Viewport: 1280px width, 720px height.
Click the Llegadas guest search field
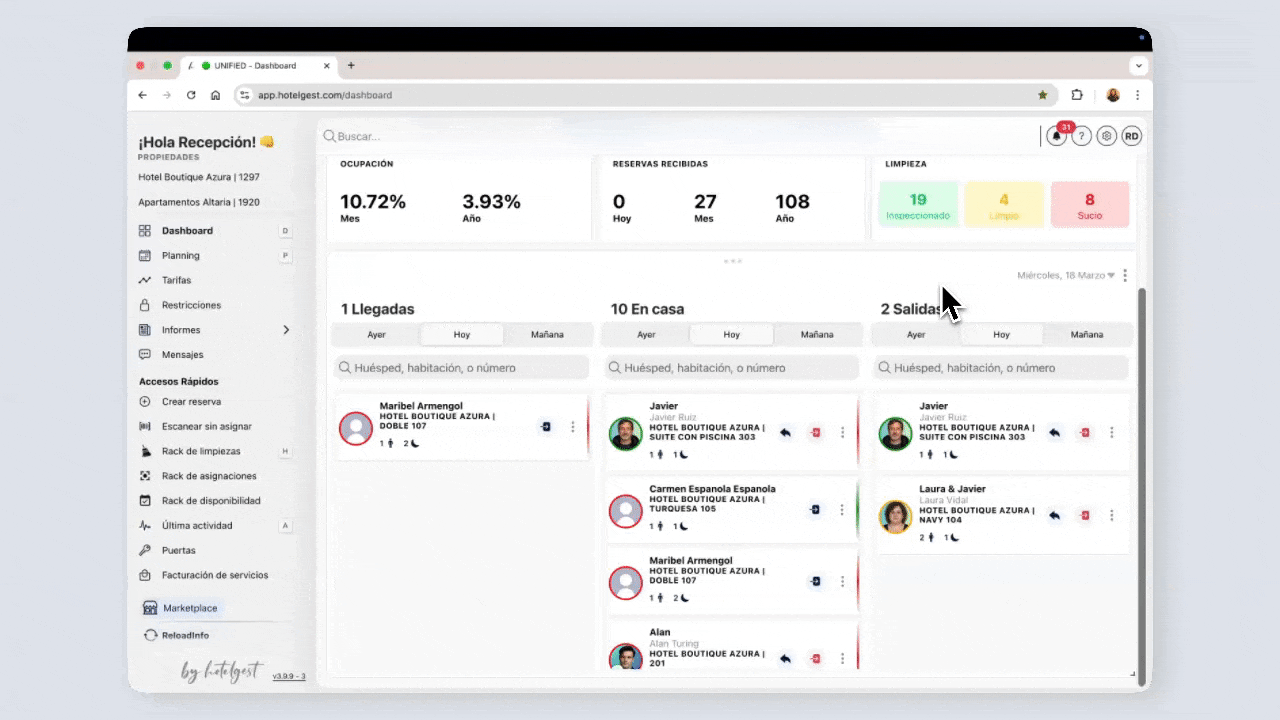click(462, 368)
